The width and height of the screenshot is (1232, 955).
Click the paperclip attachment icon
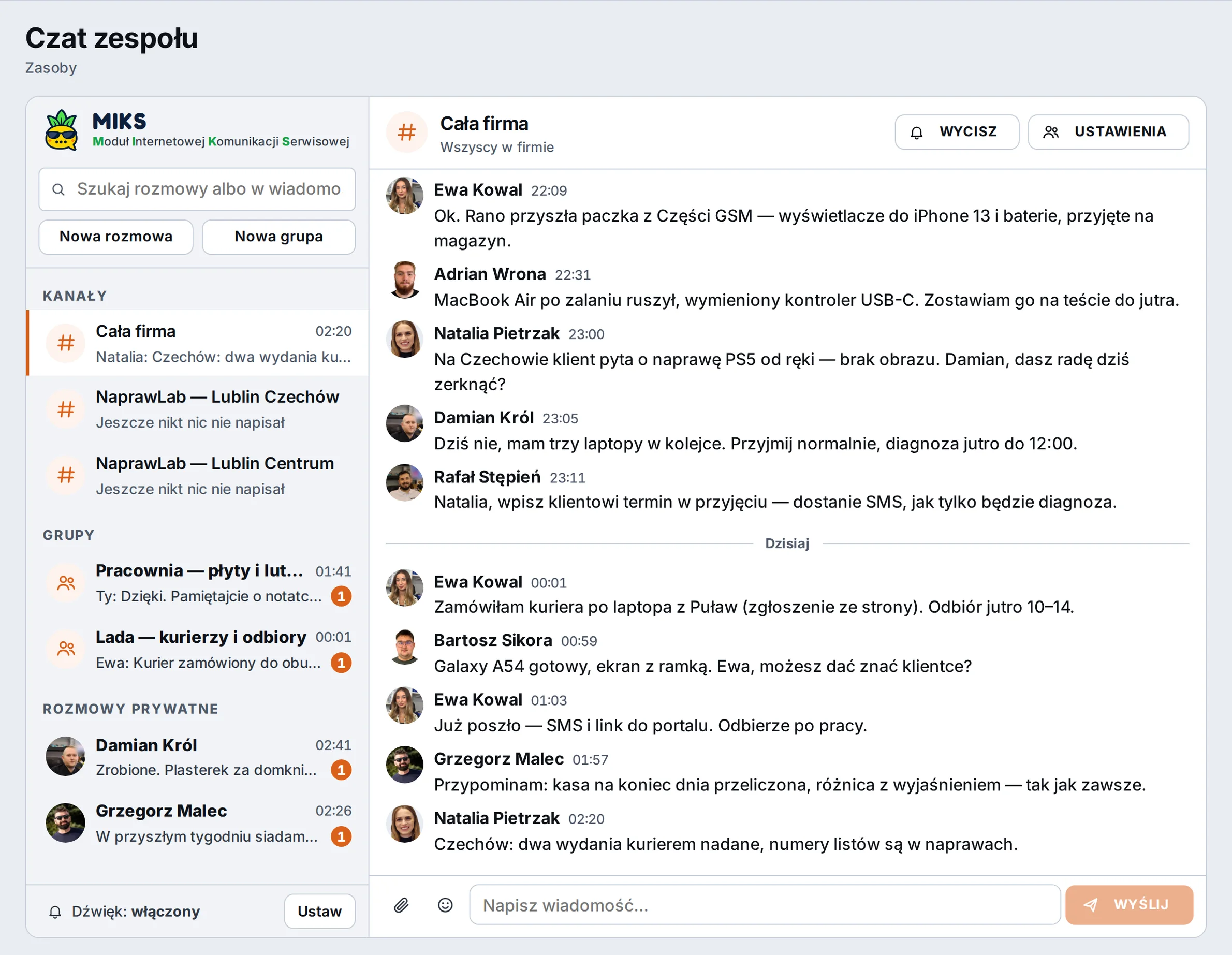pyautogui.click(x=401, y=905)
